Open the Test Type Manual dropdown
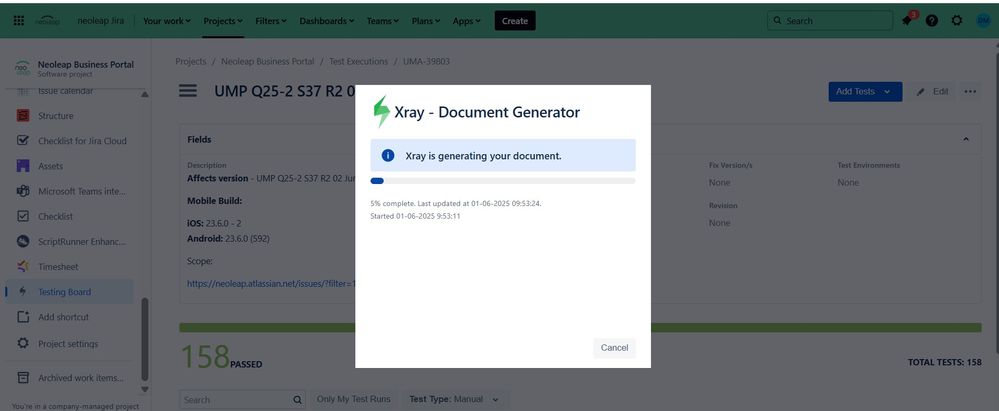This screenshot has height=411, width=999. [x=455, y=400]
